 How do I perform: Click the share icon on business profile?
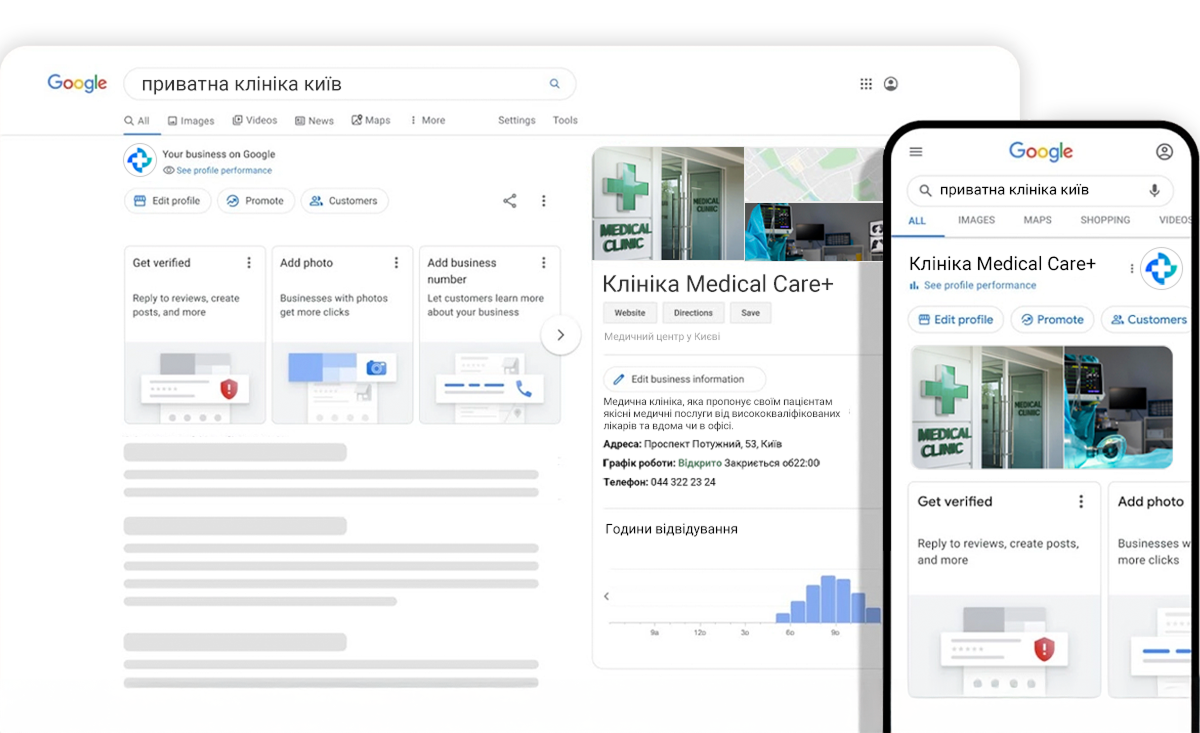coord(510,201)
